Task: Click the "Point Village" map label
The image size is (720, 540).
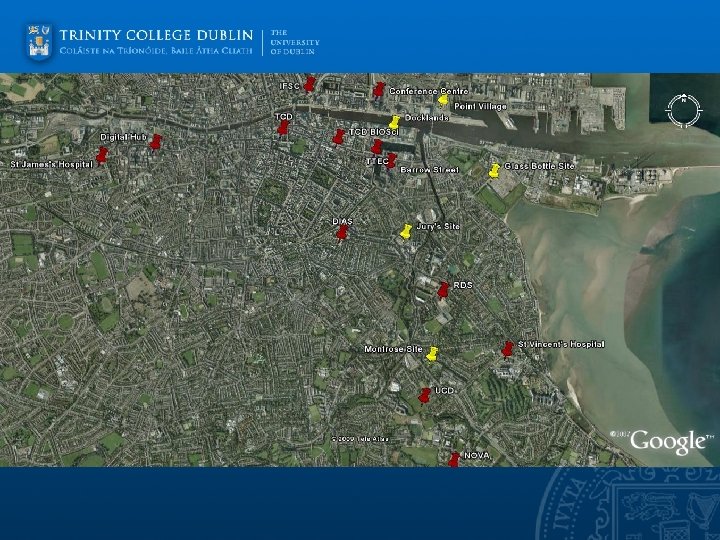Action: pyautogui.click(x=480, y=107)
